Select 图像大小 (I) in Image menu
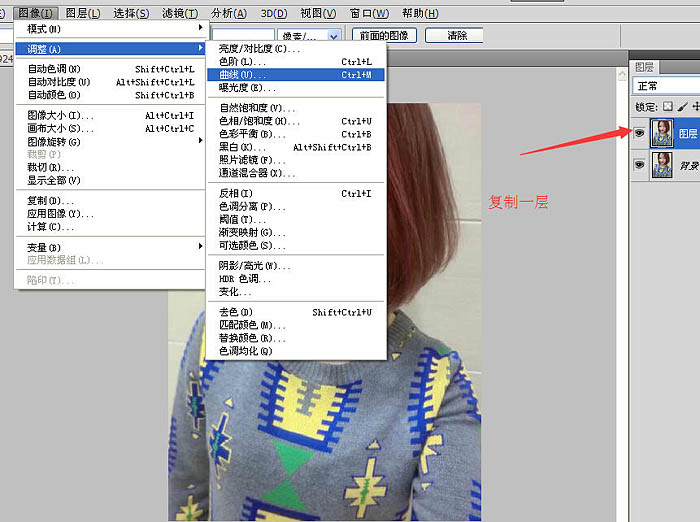The width and height of the screenshot is (700, 522). click(109, 116)
